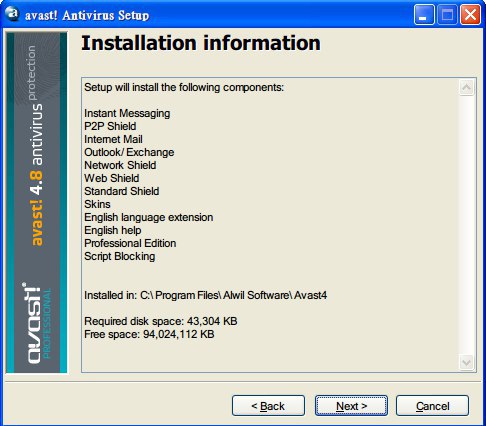
Task: Select 'Outlook/Exchange' component text
Action: [x=129, y=152]
